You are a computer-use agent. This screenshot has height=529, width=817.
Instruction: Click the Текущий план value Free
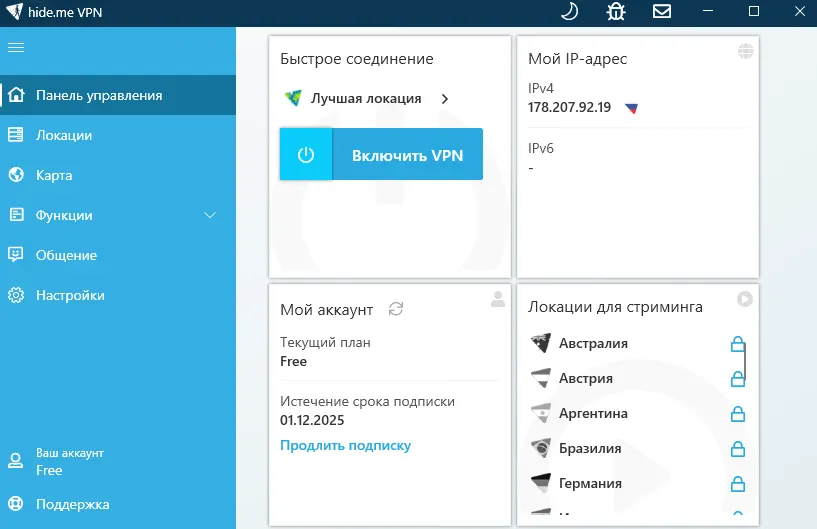click(293, 361)
